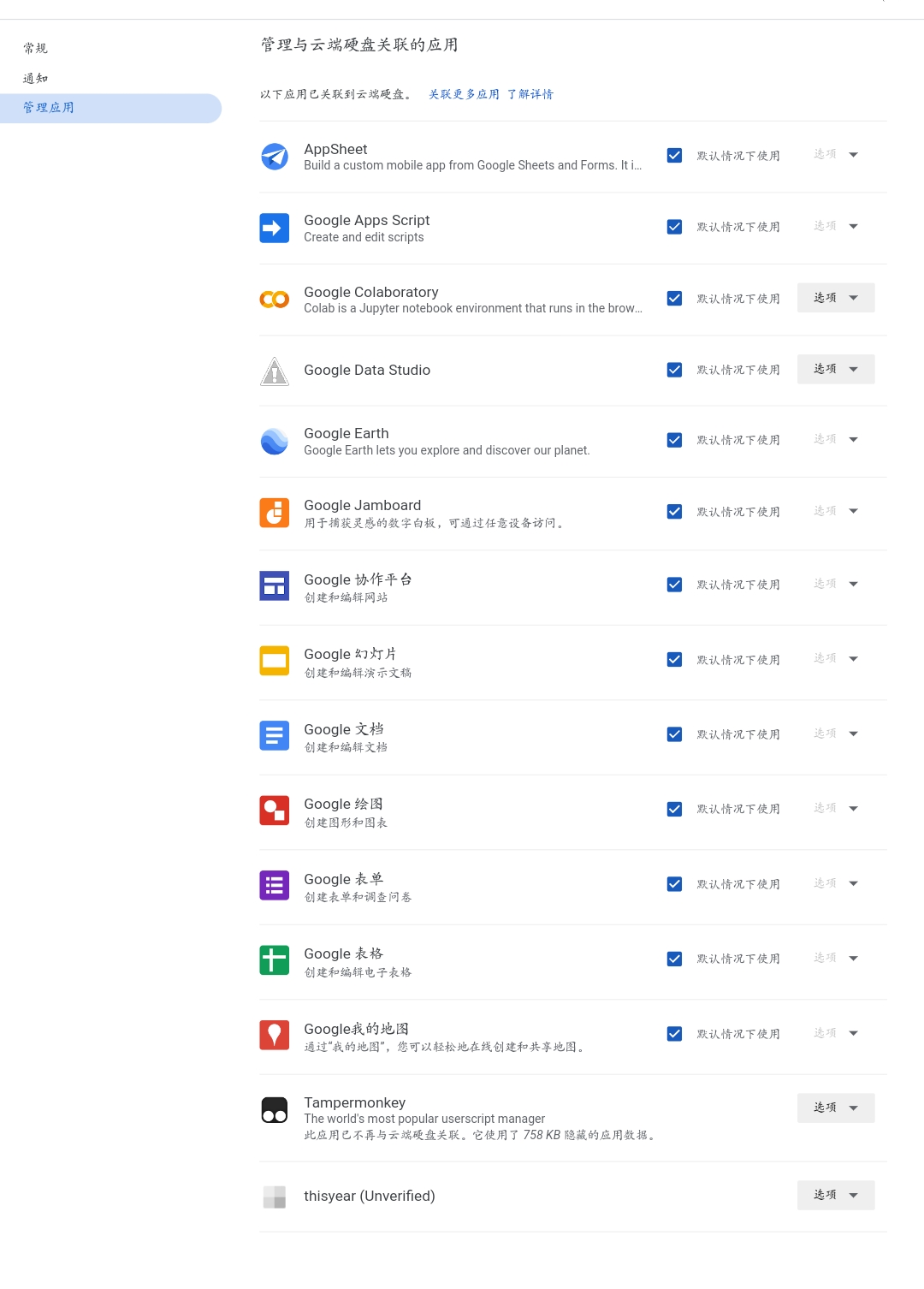Toggle default use checkbox for Google 协作平台

[674, 585]
